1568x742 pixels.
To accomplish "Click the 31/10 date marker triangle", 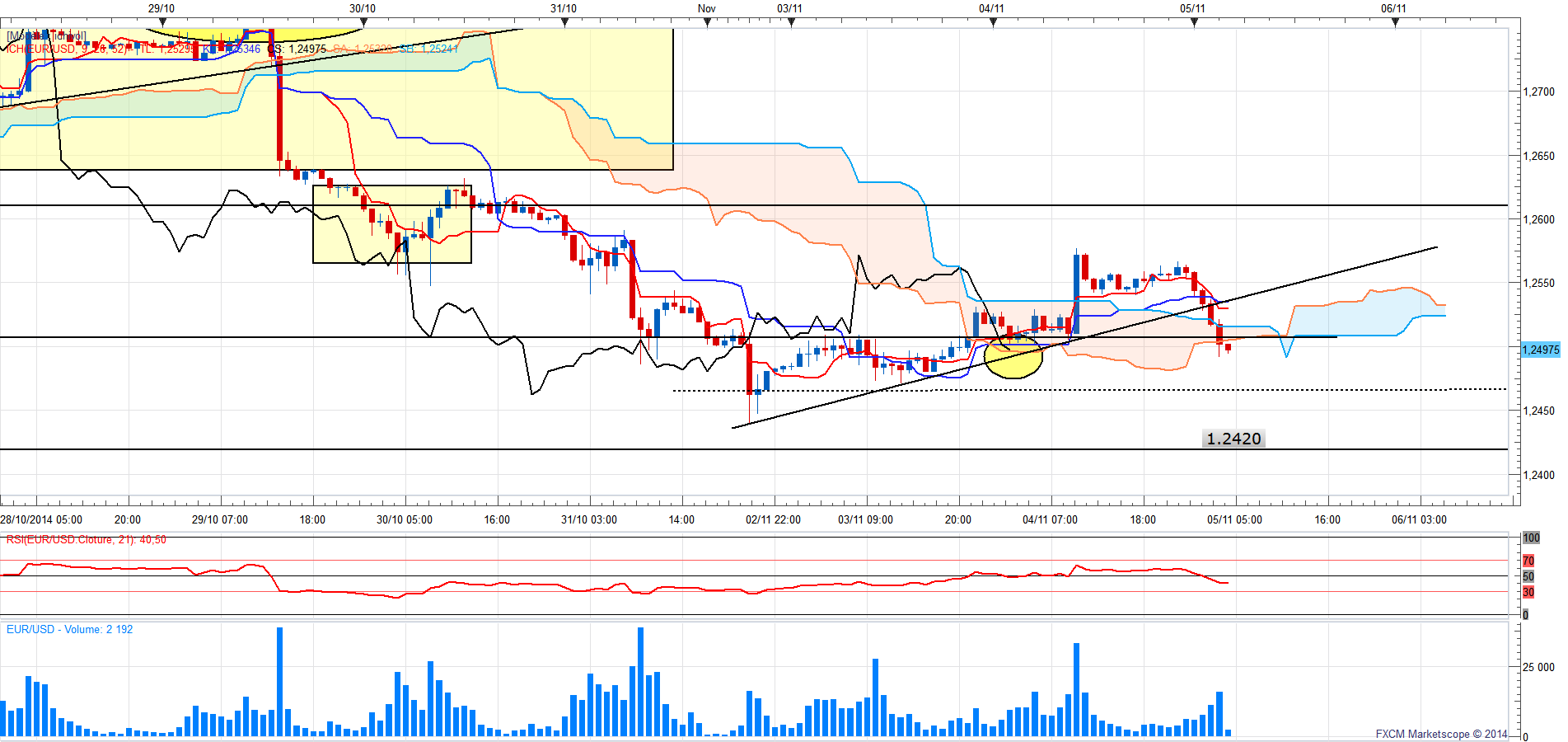I will click(x=565, y=22).
